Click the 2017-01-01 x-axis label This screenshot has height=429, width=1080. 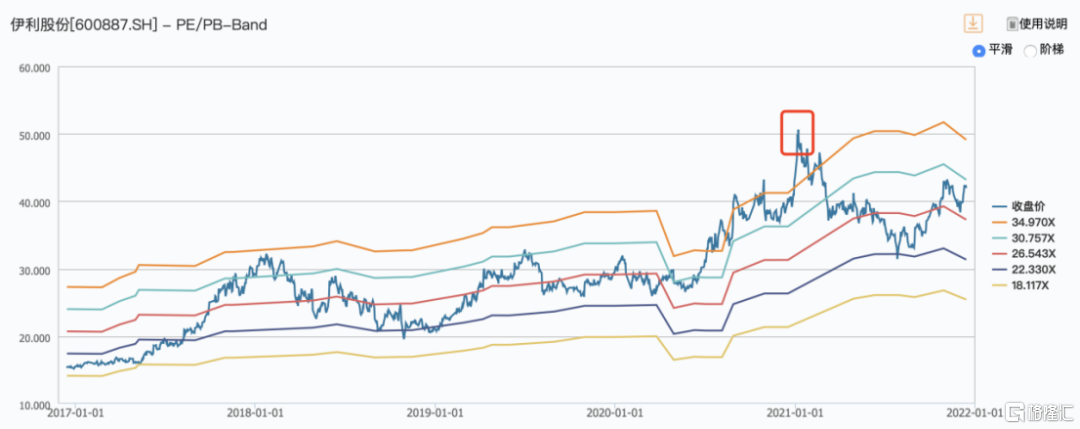tap(75, 414)
